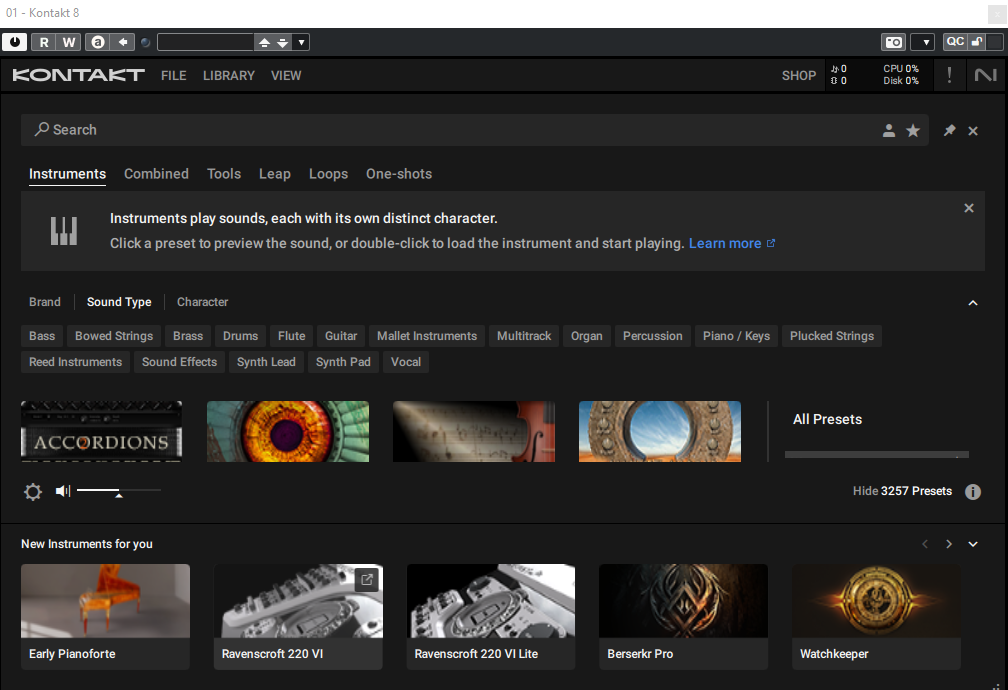
Task: Click the Native Instruments logo icon
Action: point(986,75)
